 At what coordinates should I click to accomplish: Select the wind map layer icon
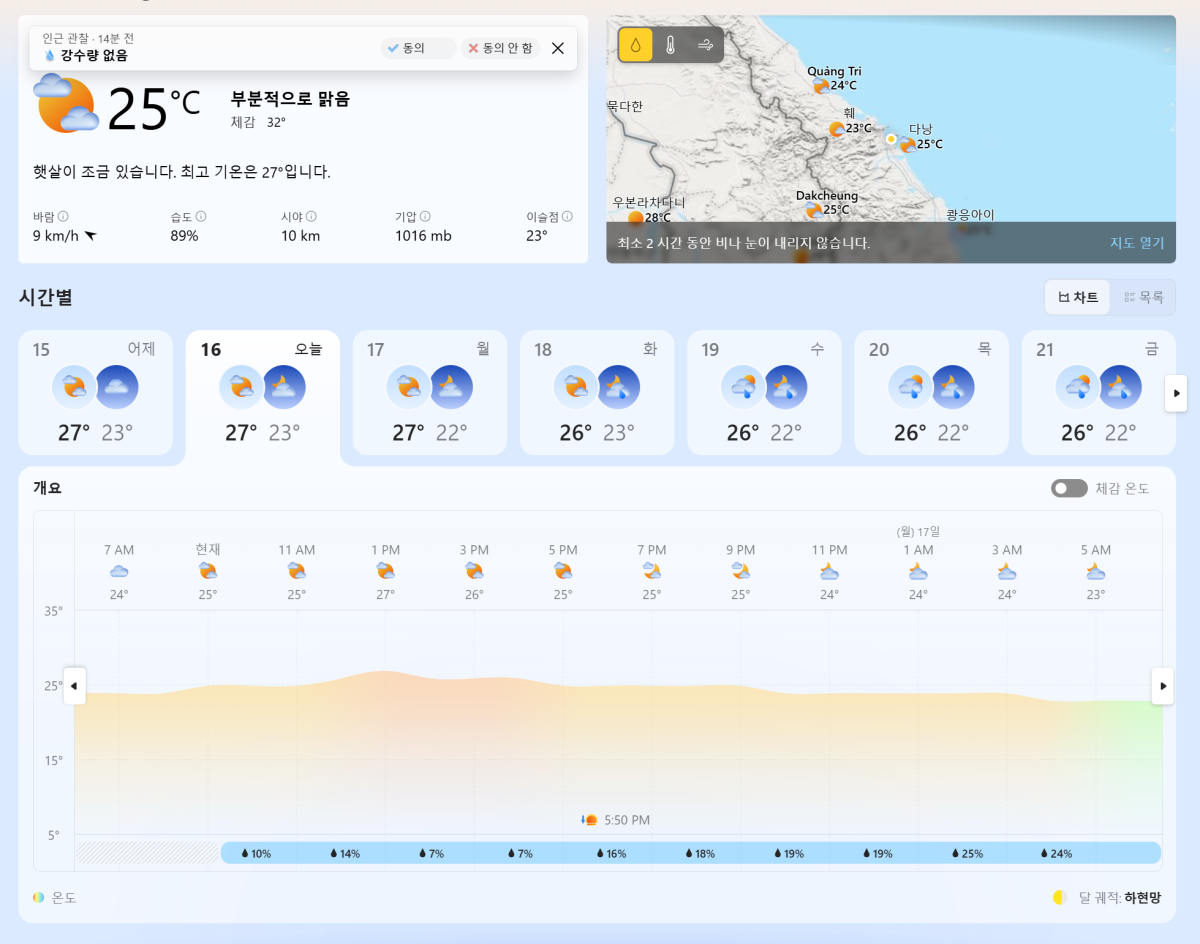pos(705,45)
